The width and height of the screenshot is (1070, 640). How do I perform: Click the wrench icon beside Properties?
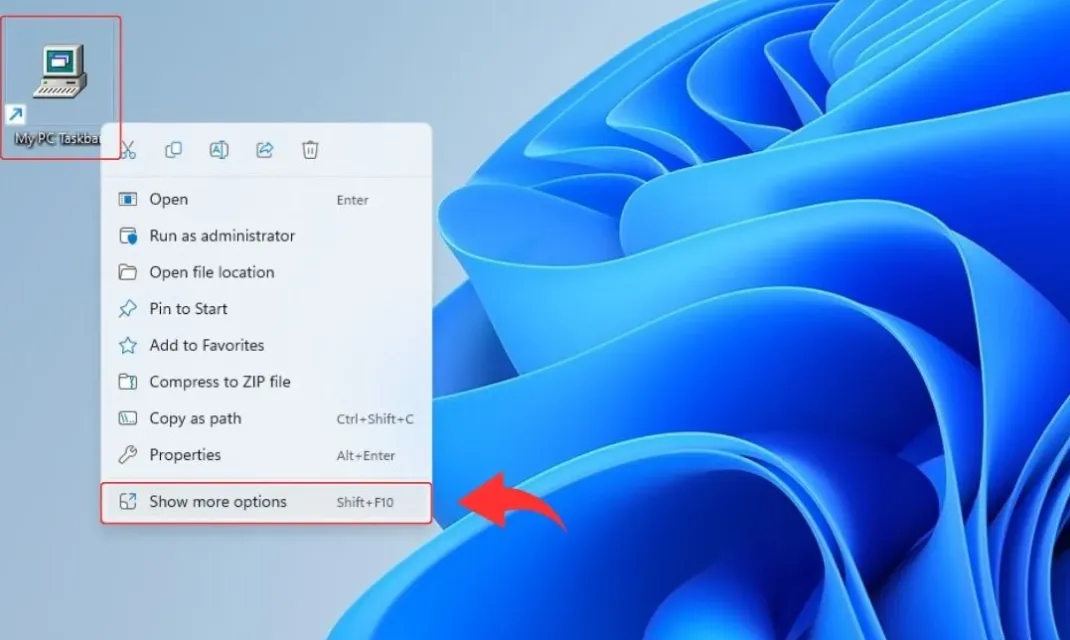127,455
